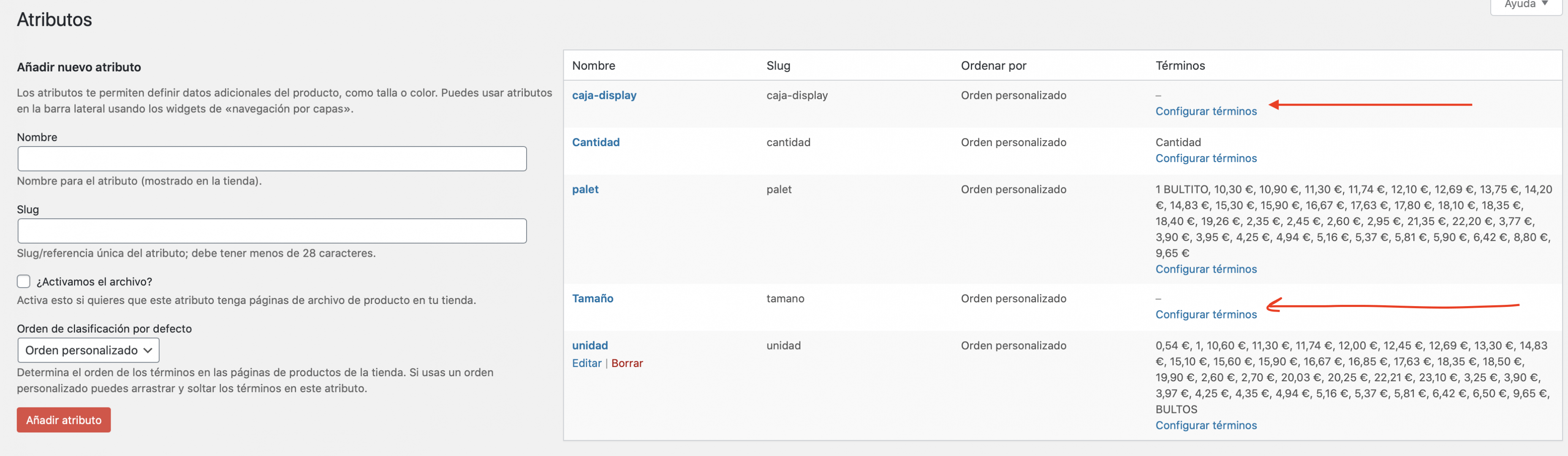Image resolution: width=1568 pixels, height=456 pixels.
Task: Open the Cantidad attribute link
Action: (x=595, y=142)
